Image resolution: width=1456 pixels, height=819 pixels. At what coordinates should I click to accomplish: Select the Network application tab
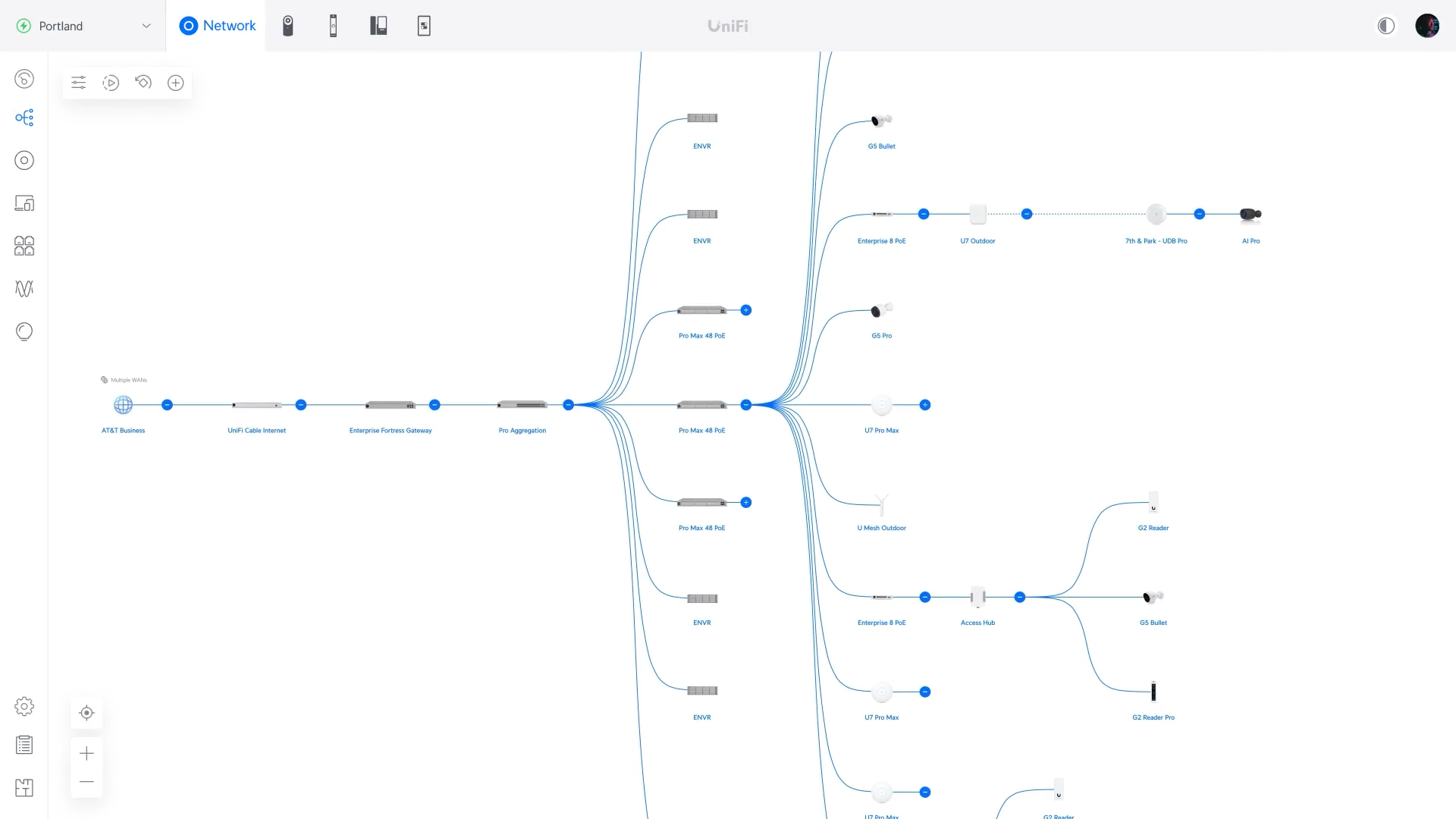coord(217,26)
